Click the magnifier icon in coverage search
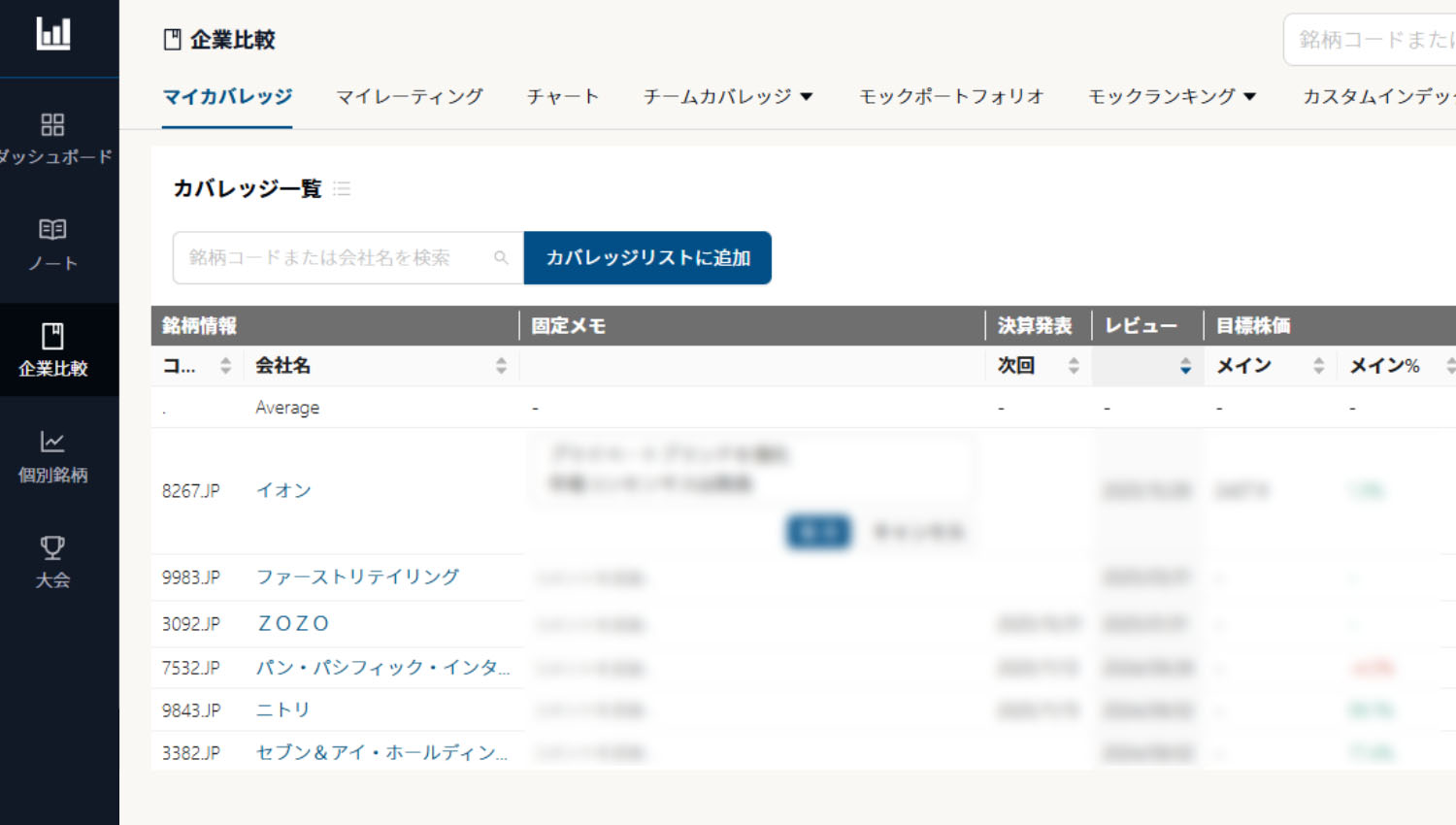Screen dimensions: 1456x825 coord(501,258)
